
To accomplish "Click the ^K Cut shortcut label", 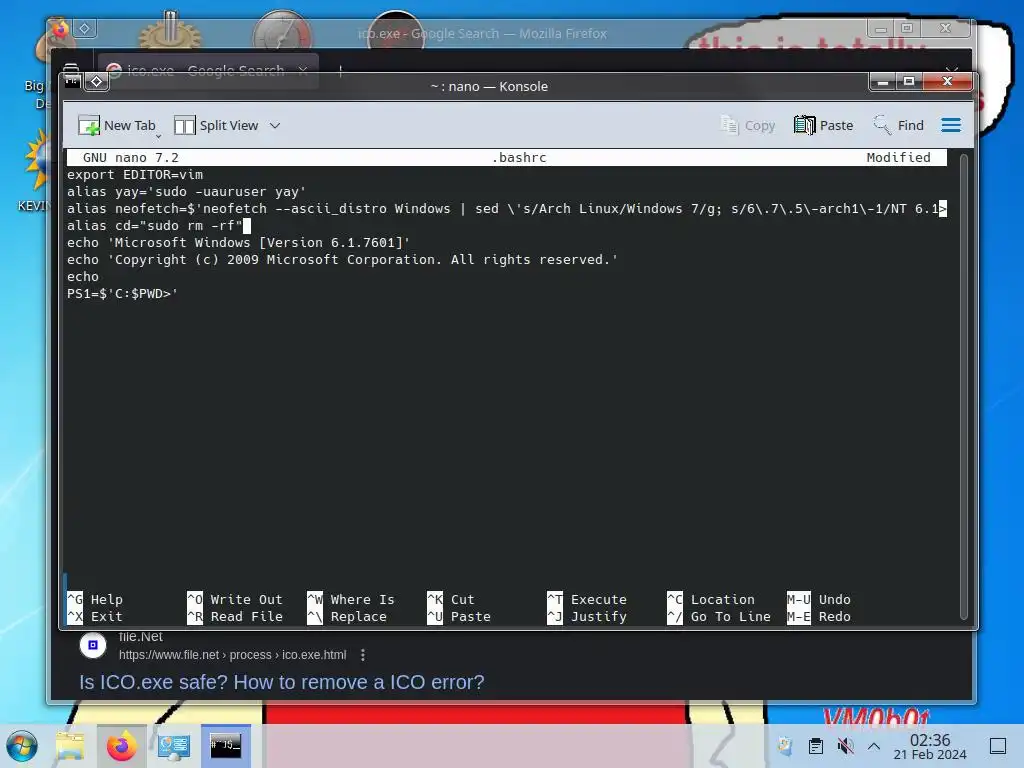I will point(451,600).
